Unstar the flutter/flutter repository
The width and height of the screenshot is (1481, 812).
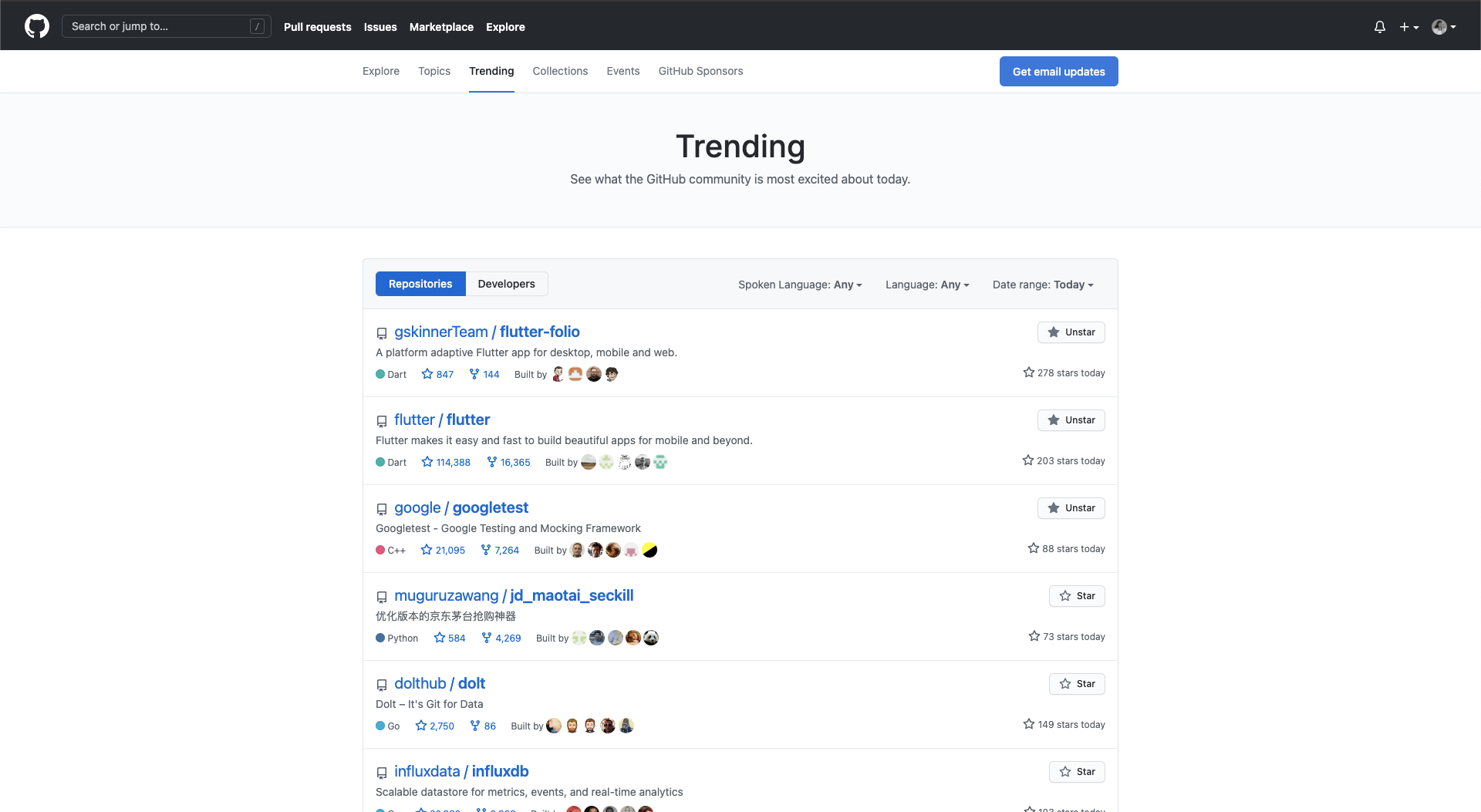[1071, 420]
